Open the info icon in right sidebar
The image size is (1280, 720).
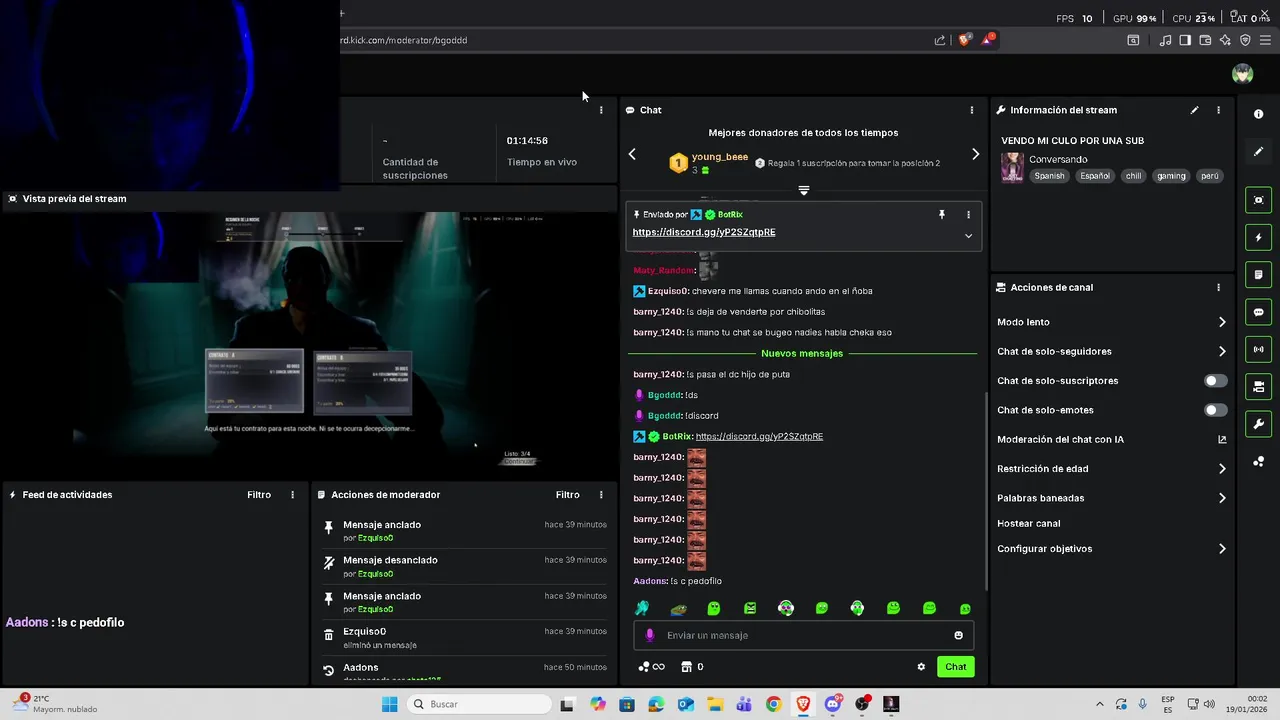click(x=1258, y=114)
